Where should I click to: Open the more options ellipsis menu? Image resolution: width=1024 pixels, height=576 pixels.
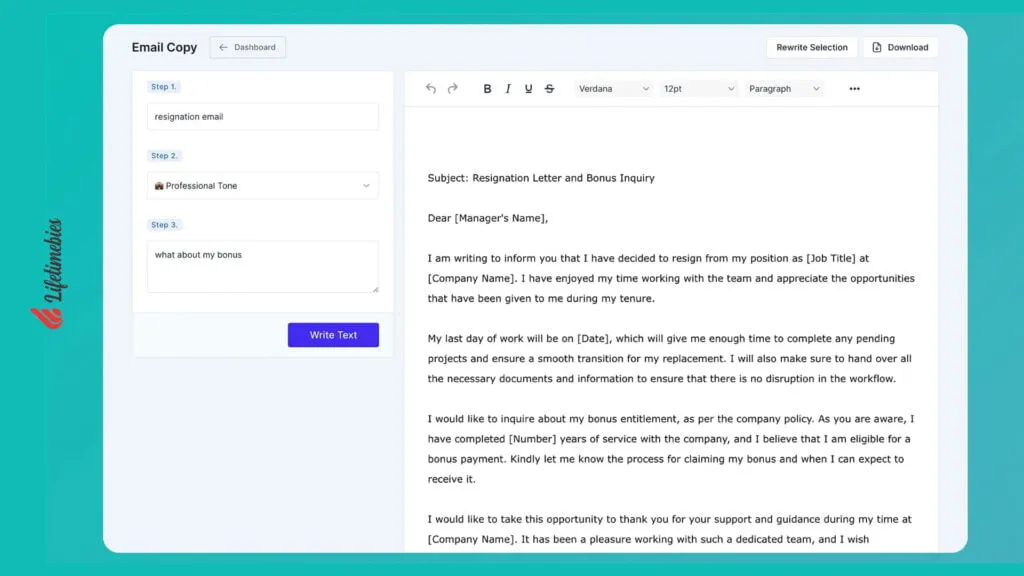[854, 88]
